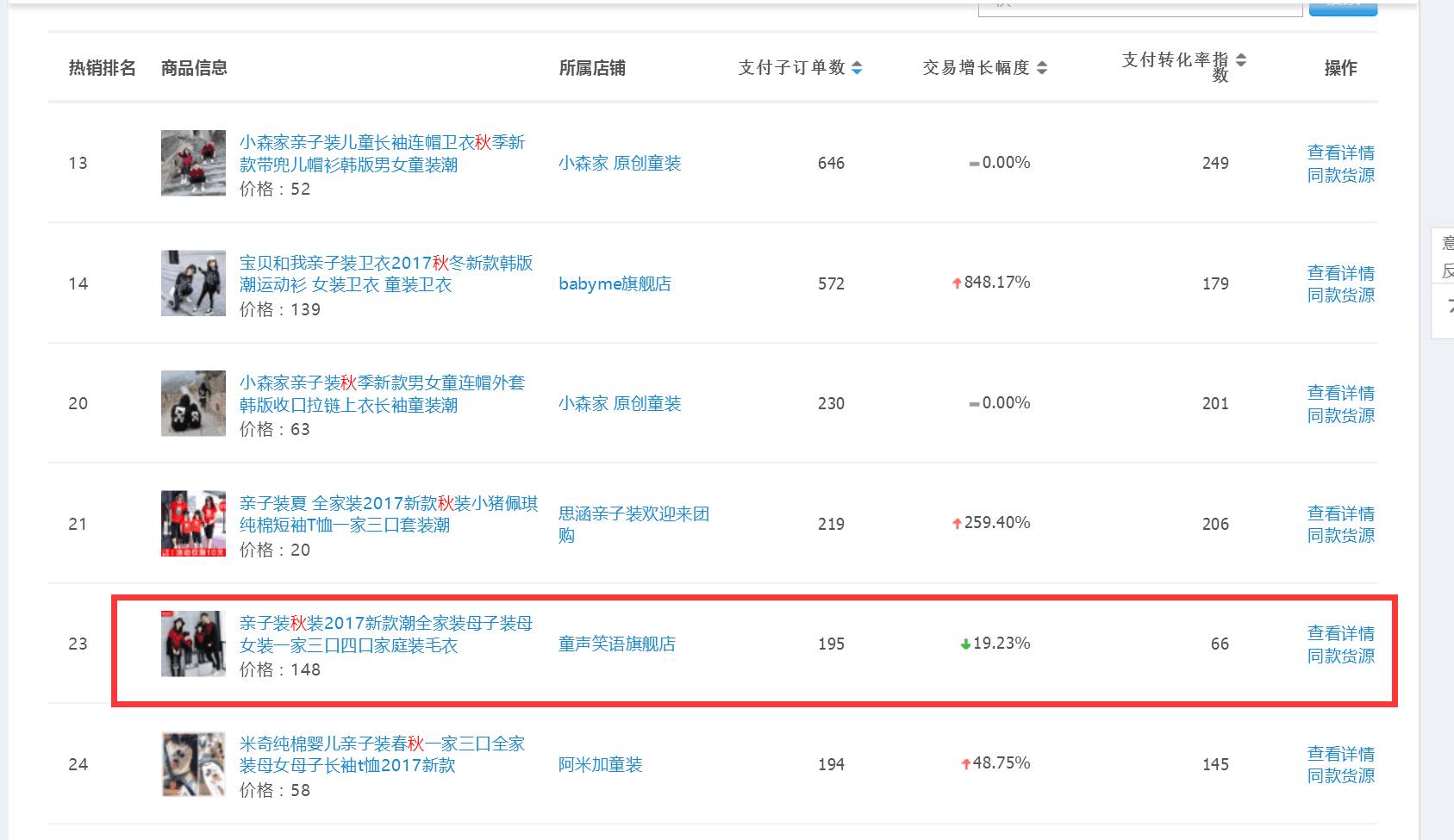The width and height of the screenshot is (1454, 840).
Task: Visit shop 小森家 原创童装 in rank 13 row
Action: click(620, 163)
